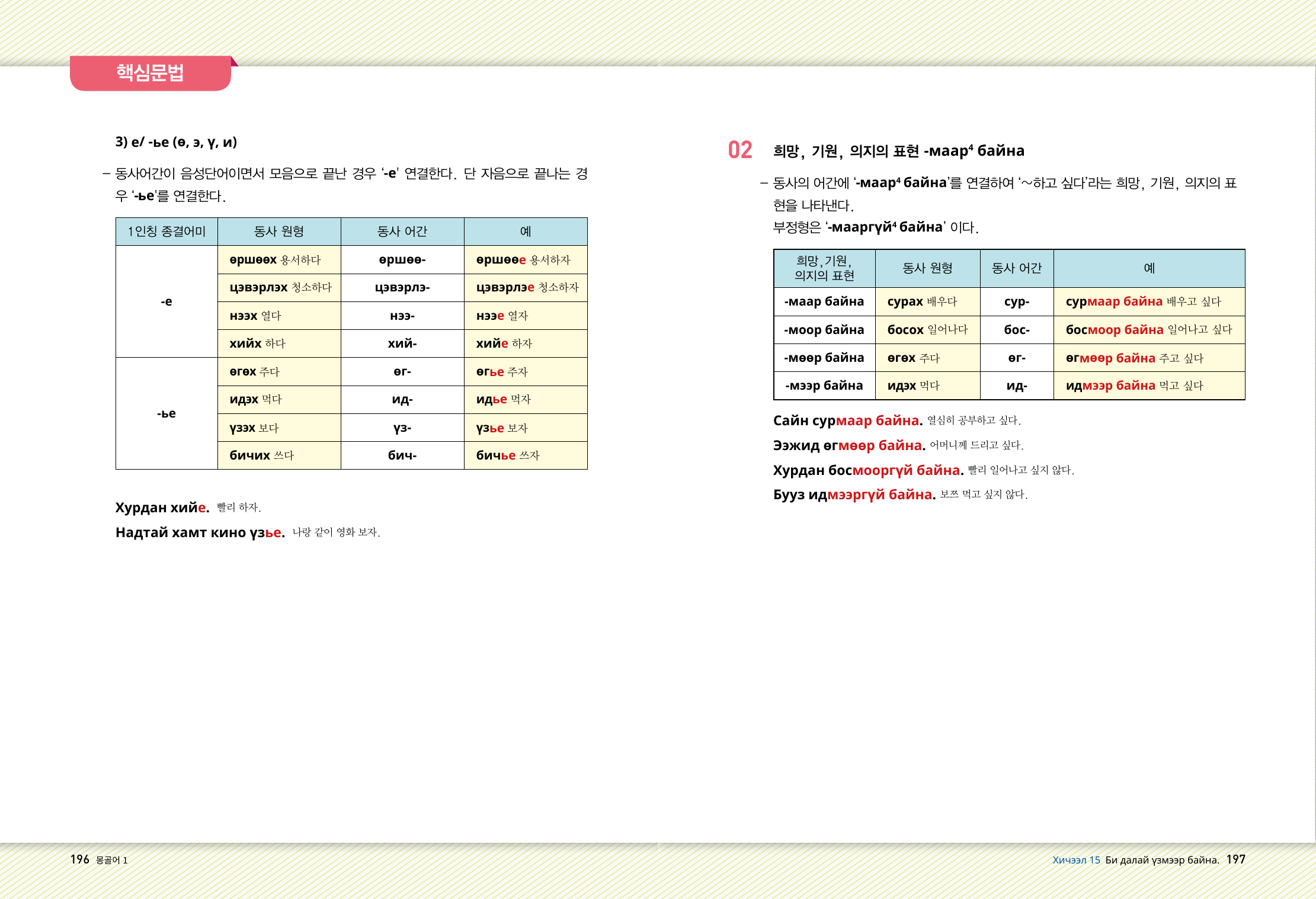The width and height of the screenshot is (1316, 899).
Task: Click the heading 3) е/ -ье
Action: pyautogui.click(x=176, y=142)
